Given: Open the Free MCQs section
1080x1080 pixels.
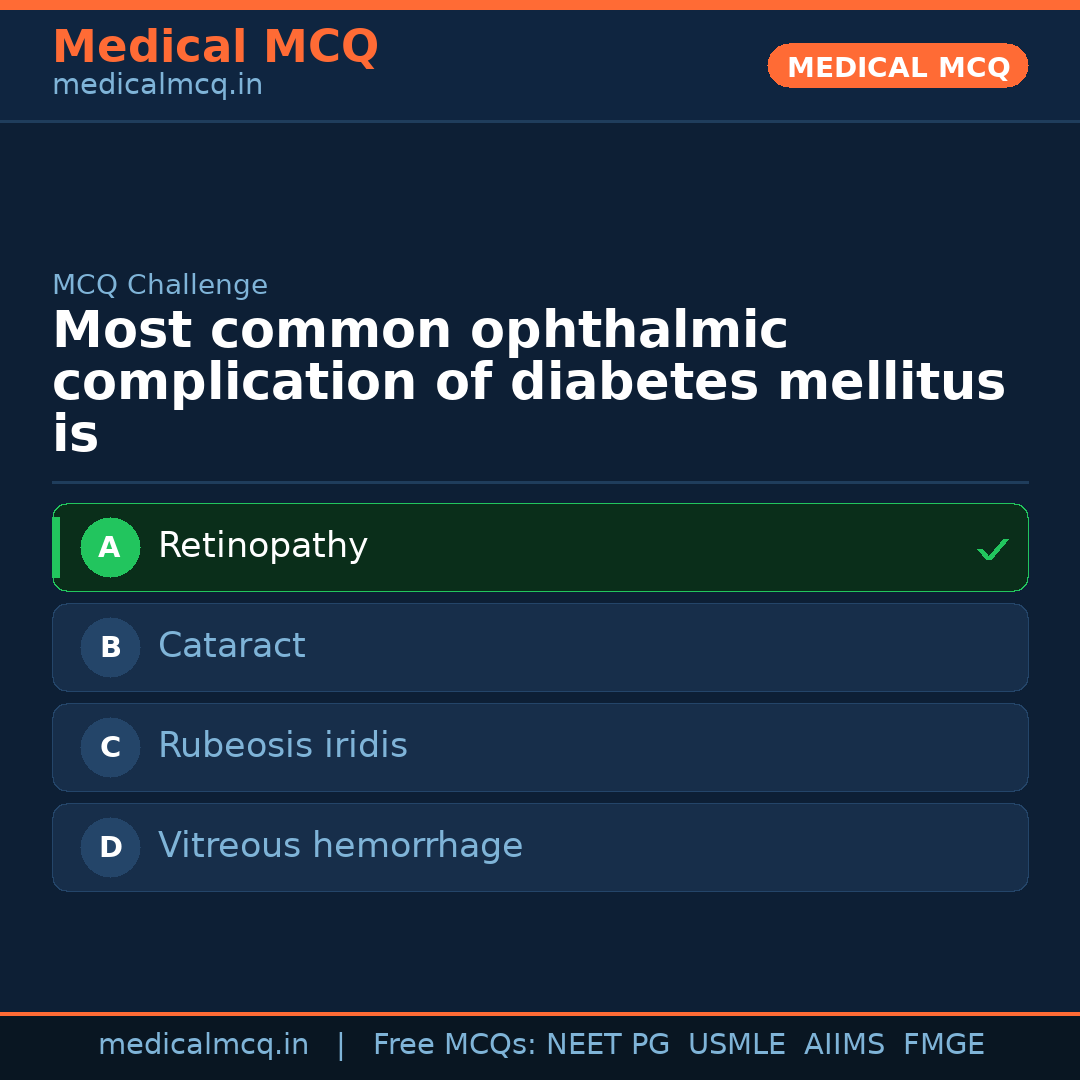Looking at the screenshot, I should point(455,1044).
